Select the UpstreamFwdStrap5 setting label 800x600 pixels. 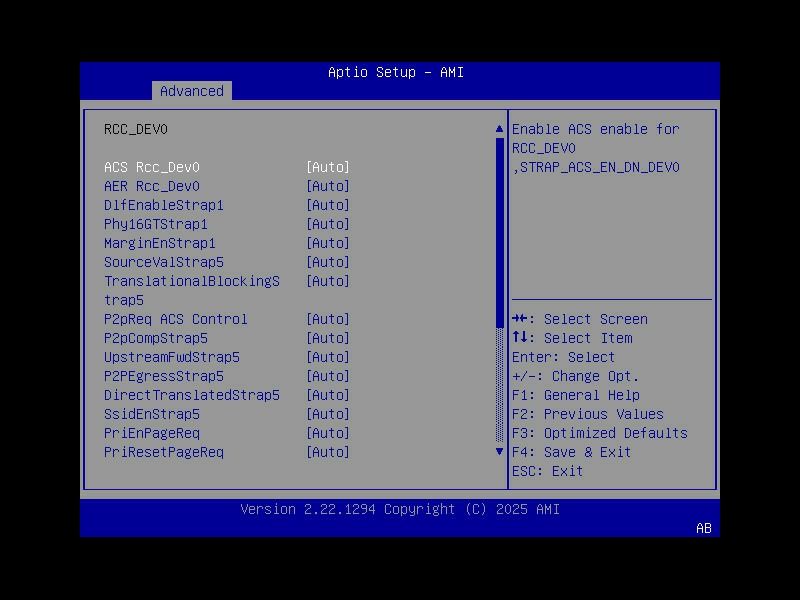(x=172, y=357)
